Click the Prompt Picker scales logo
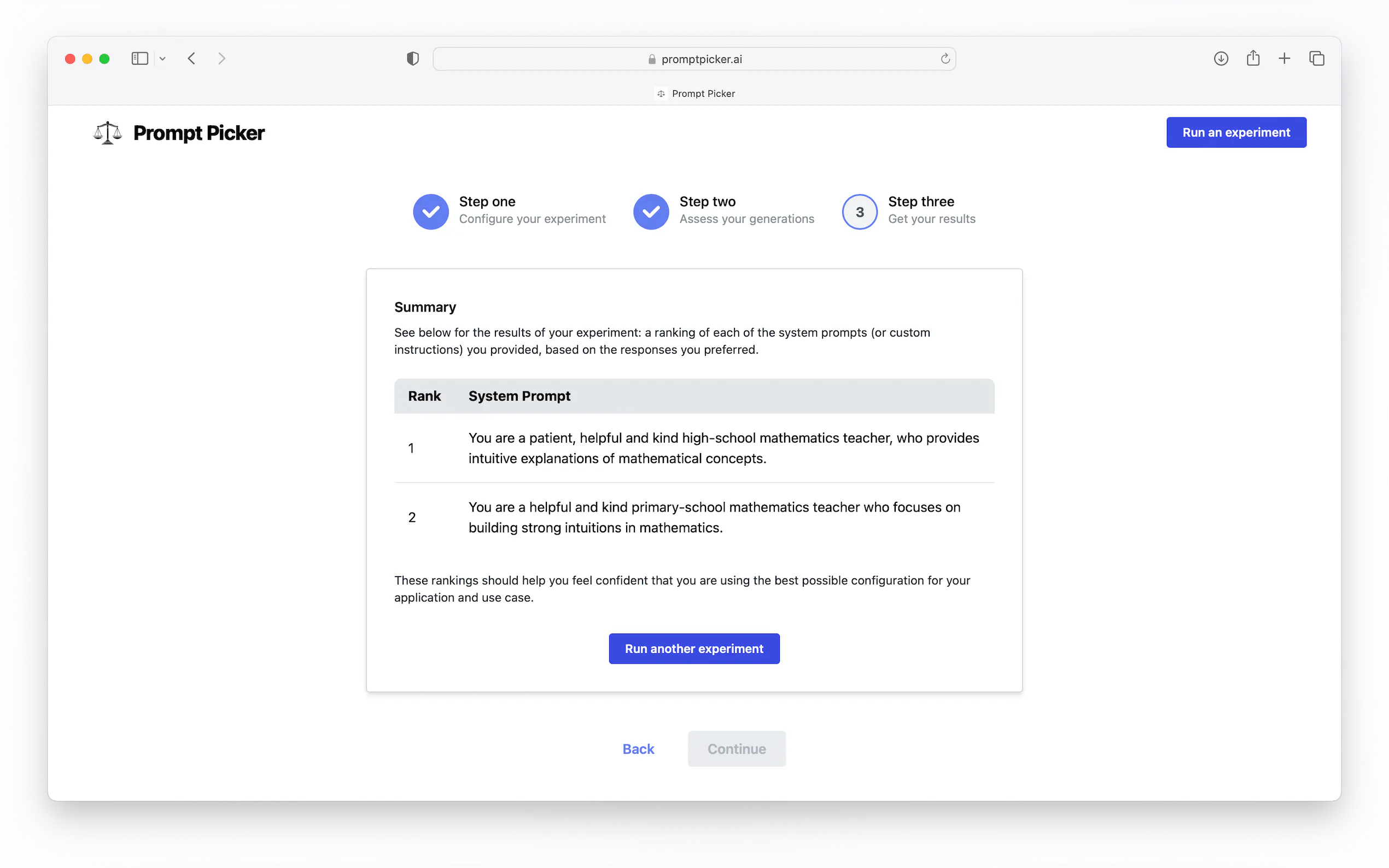 click(107, 133)
